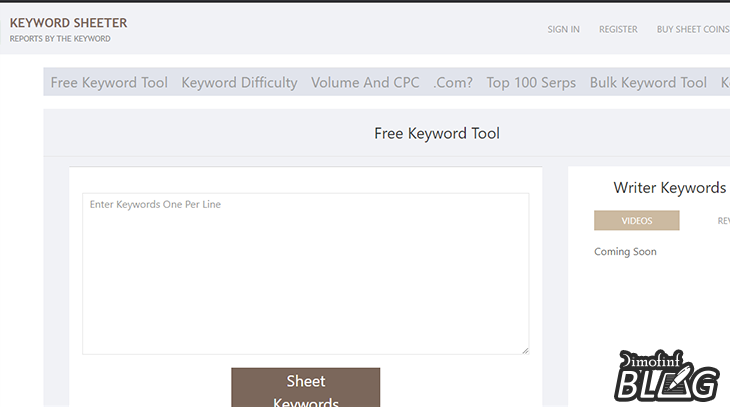This screenshot has height=407, width=730.
Task: Click the textarea resize handle corner
Action: [x=525, y=351]
